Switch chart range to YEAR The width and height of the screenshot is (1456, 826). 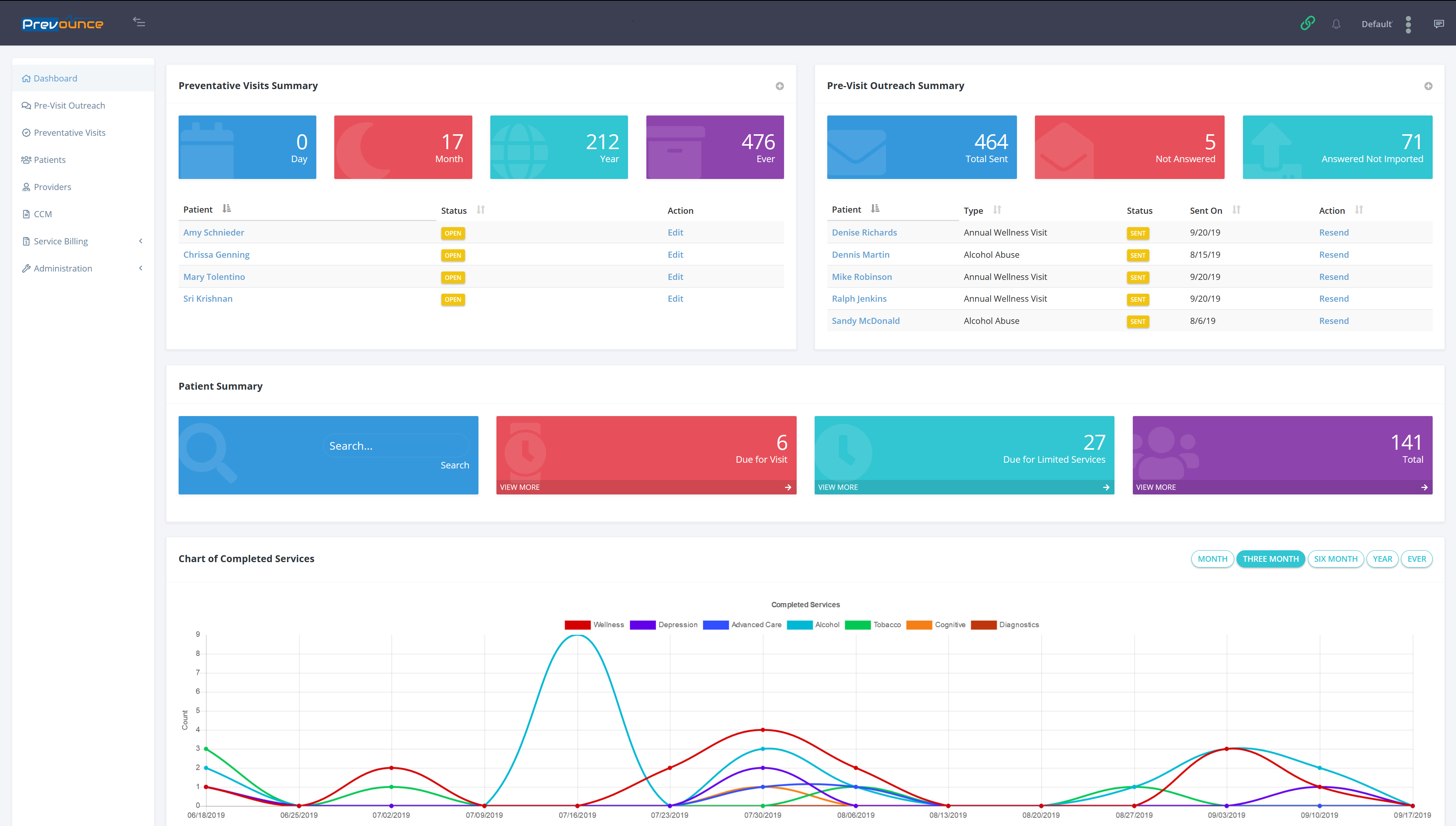pos(1382,559)
